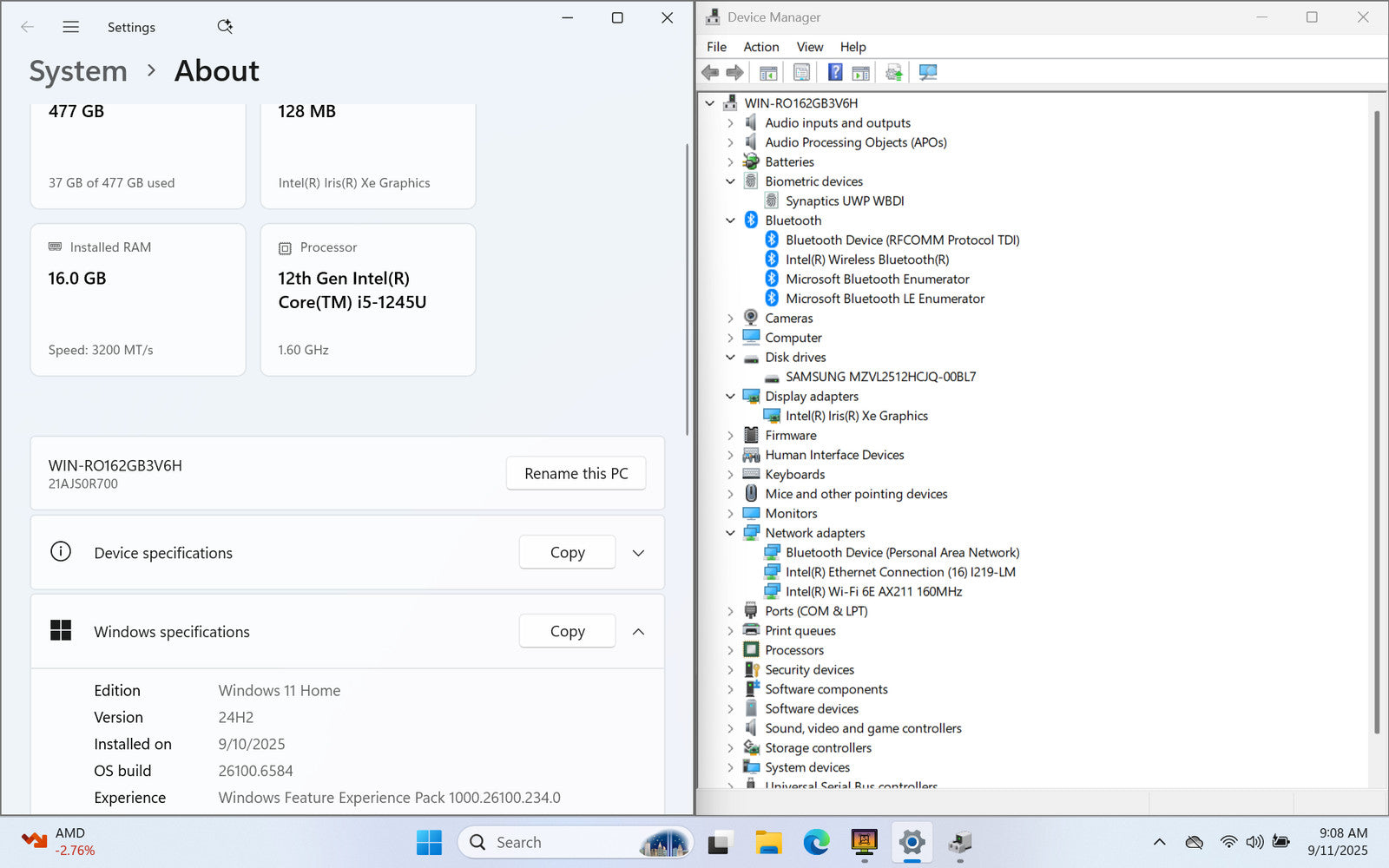This screenshot has width=1389, height=868.
Task: Copy the Device specifications
Action: point(567,553)
